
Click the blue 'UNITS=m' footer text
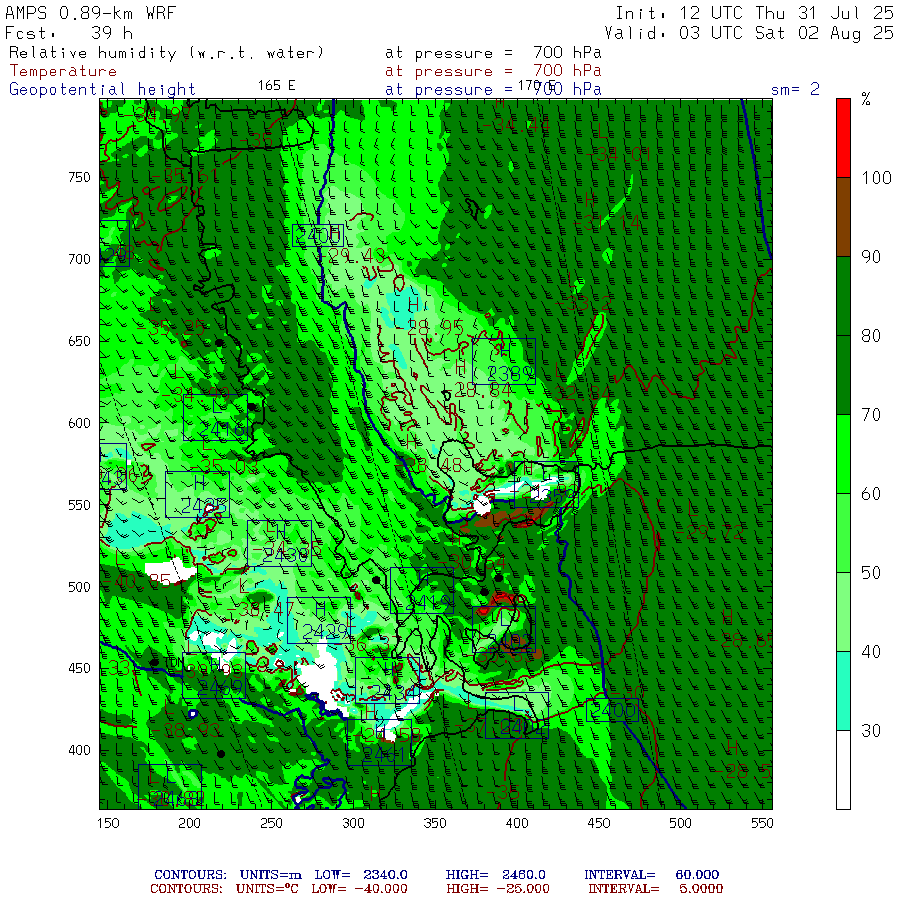pyautogui.click(x=270, y=875)
